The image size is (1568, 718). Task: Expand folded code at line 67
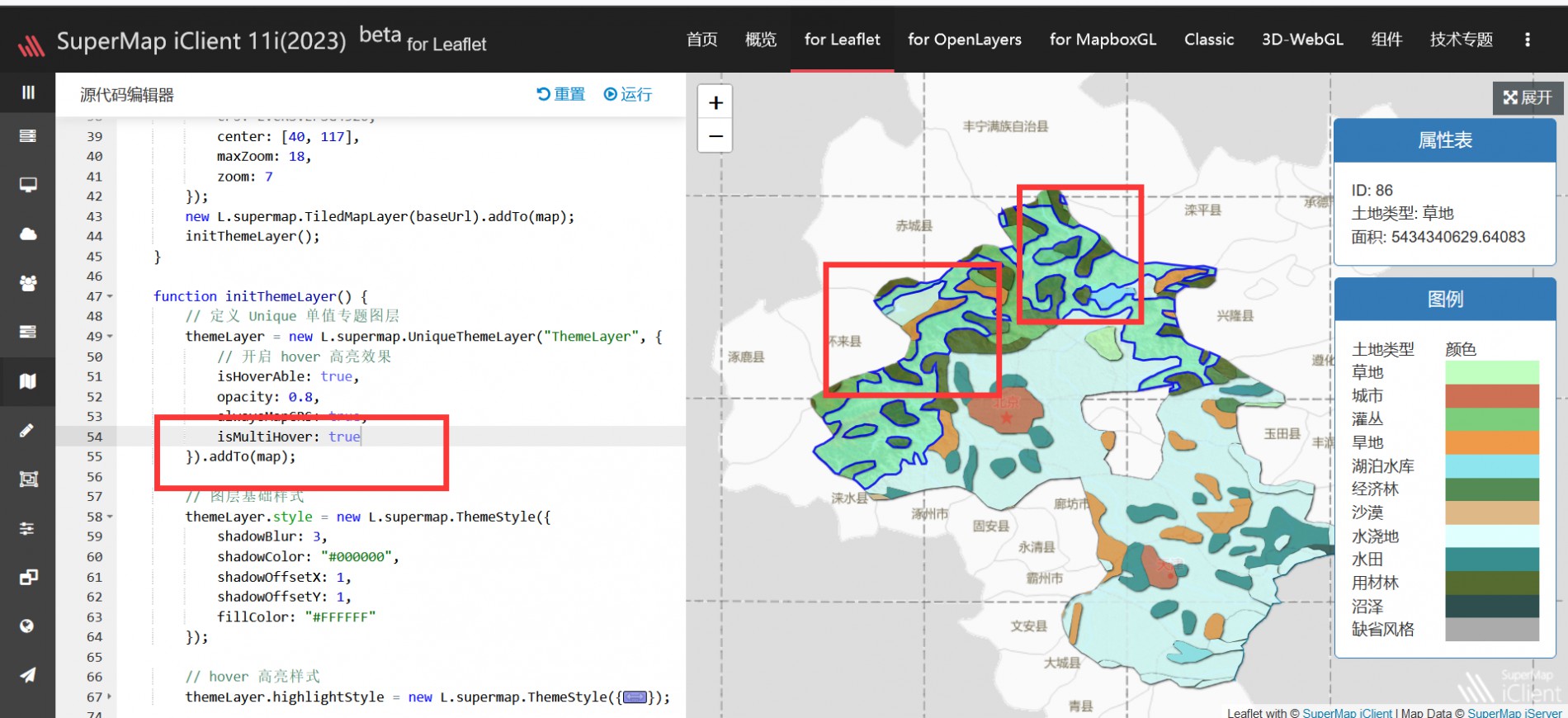tap(110, 697)
